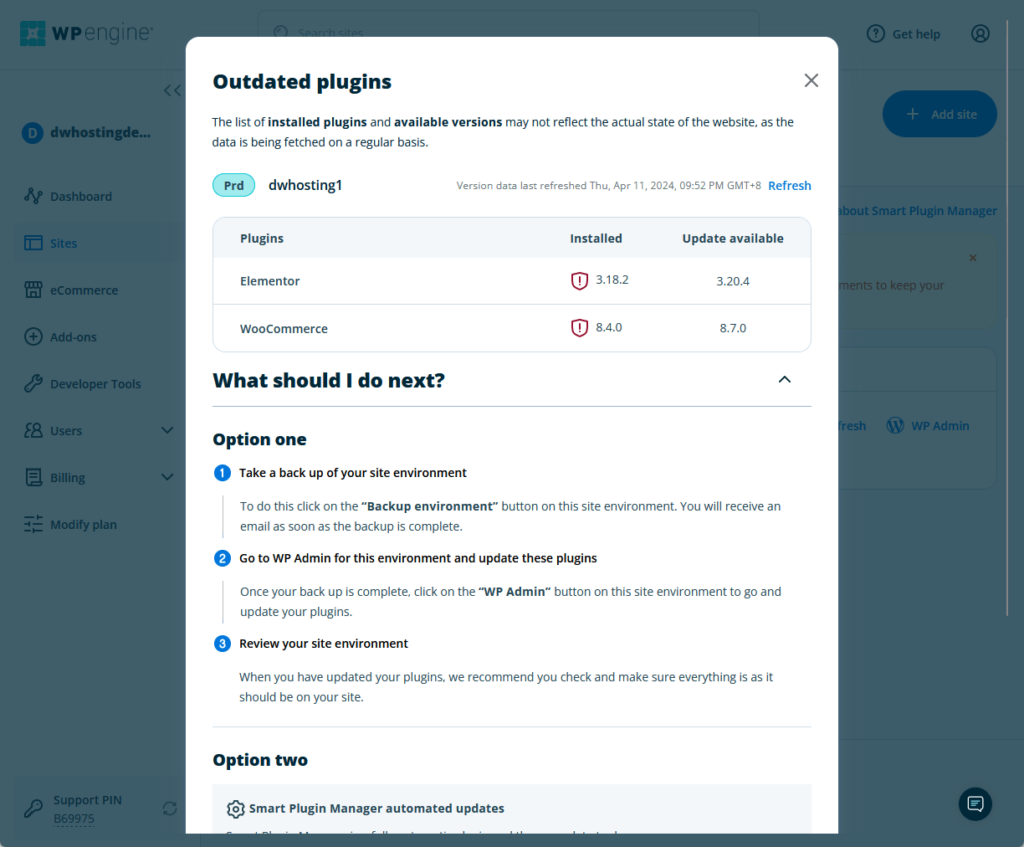The image size is (1024, 847).
Task: Click the Support PIN B69975 code
Action: (x=74, y=819)
